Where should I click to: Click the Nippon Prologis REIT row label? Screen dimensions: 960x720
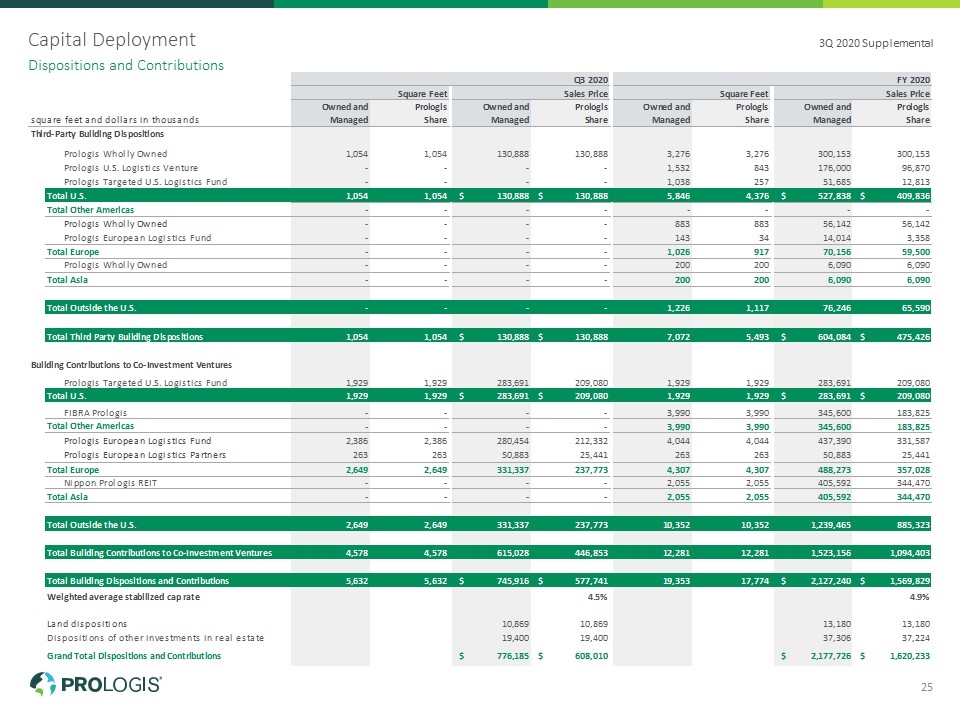(x=111, y=483)
